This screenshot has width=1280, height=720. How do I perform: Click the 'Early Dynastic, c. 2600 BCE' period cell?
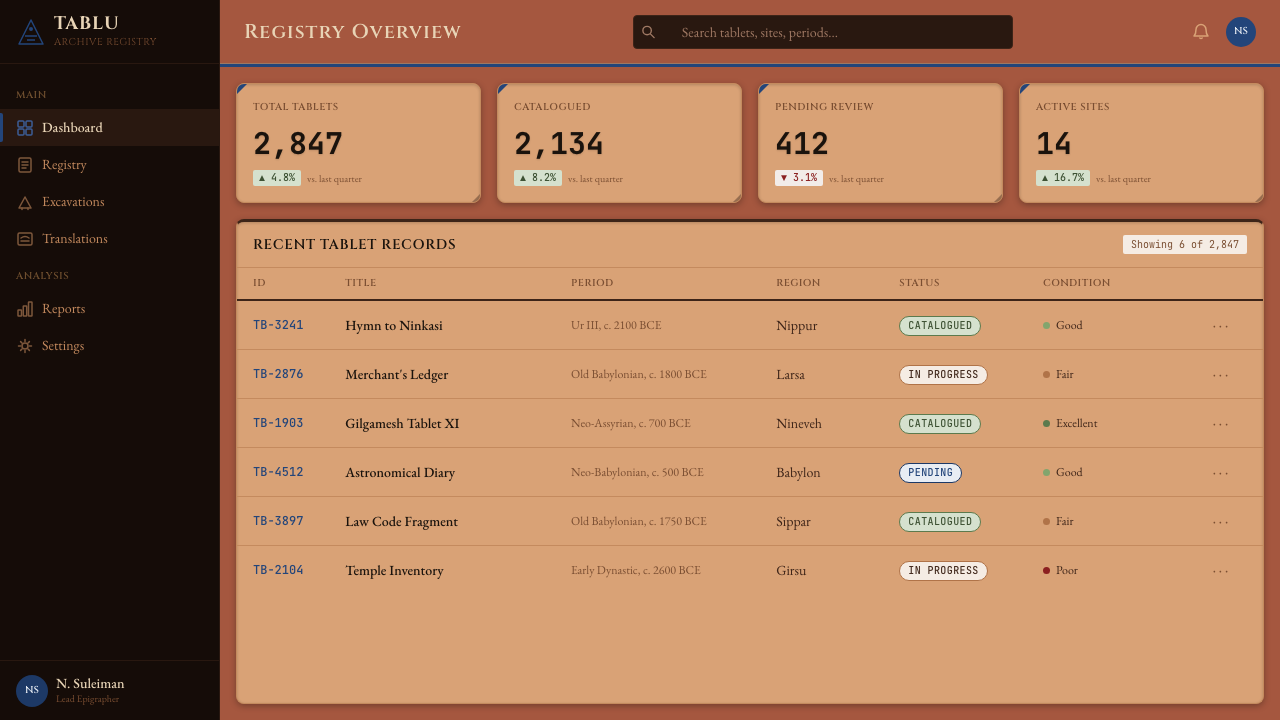636,571
